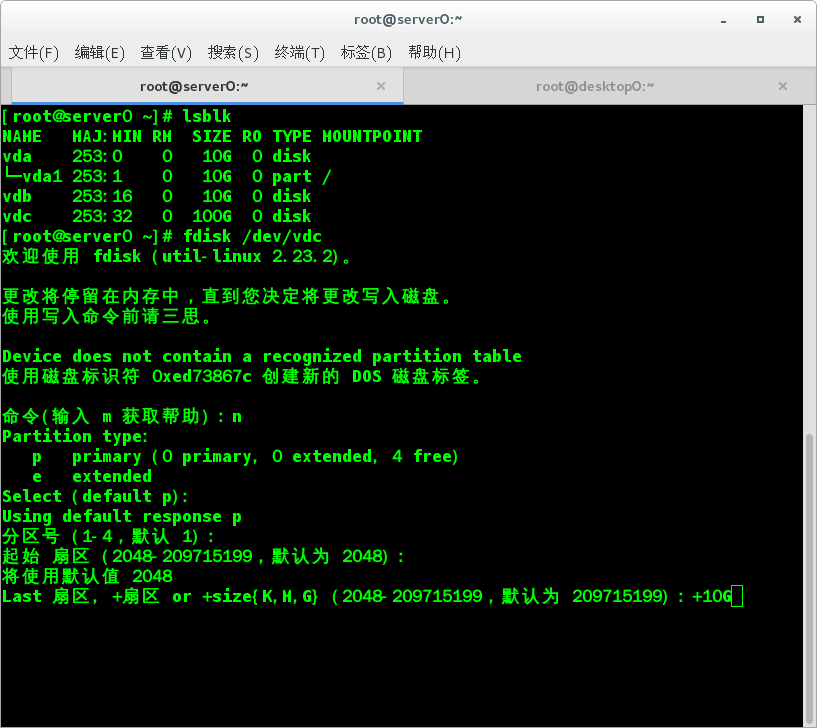This screenshot has height=728, width=817.
Task: Close the root@desktop0 tab
Action: (783, 86)
